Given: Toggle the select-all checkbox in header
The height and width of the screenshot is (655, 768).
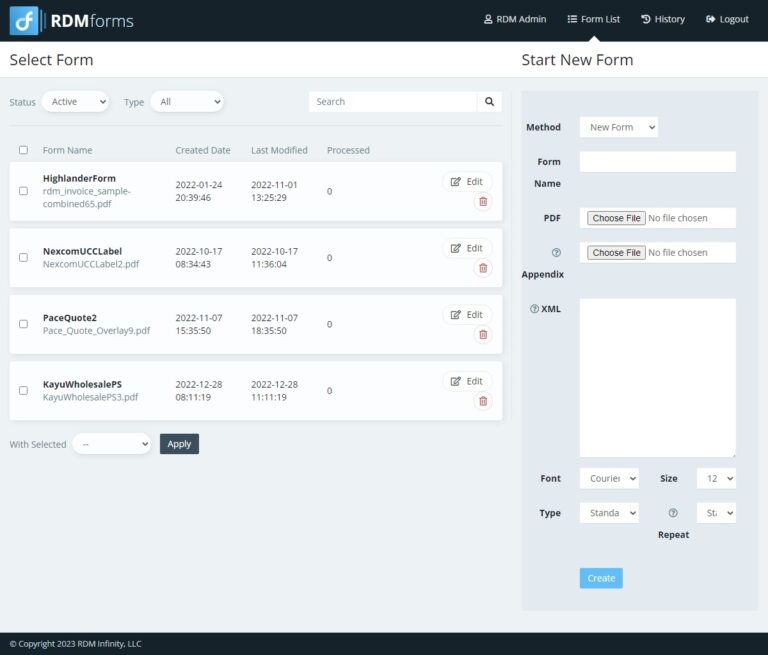Looking at the screenshot, I should coord(24,150).
